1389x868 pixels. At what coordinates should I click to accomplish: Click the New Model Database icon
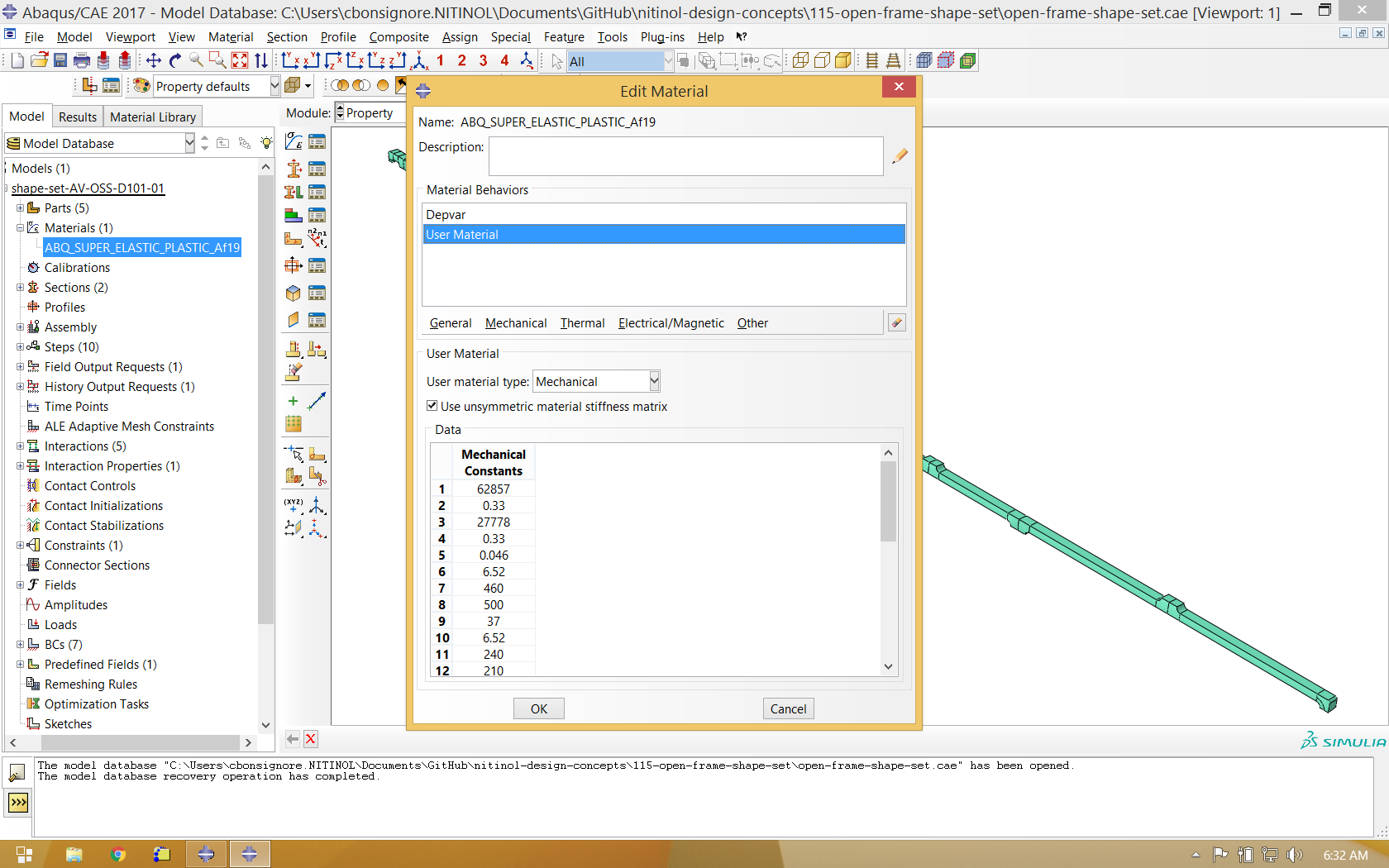(x=17, y=60)
